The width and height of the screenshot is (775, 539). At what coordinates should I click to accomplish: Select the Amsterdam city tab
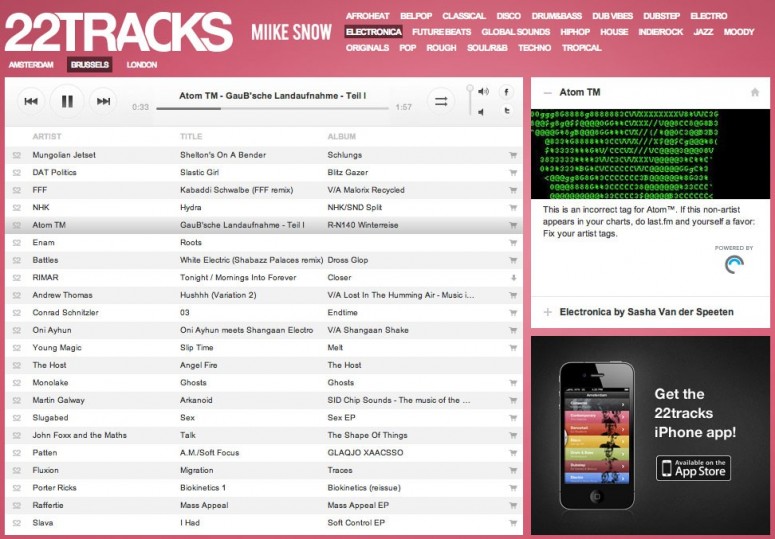click(31, 65)
